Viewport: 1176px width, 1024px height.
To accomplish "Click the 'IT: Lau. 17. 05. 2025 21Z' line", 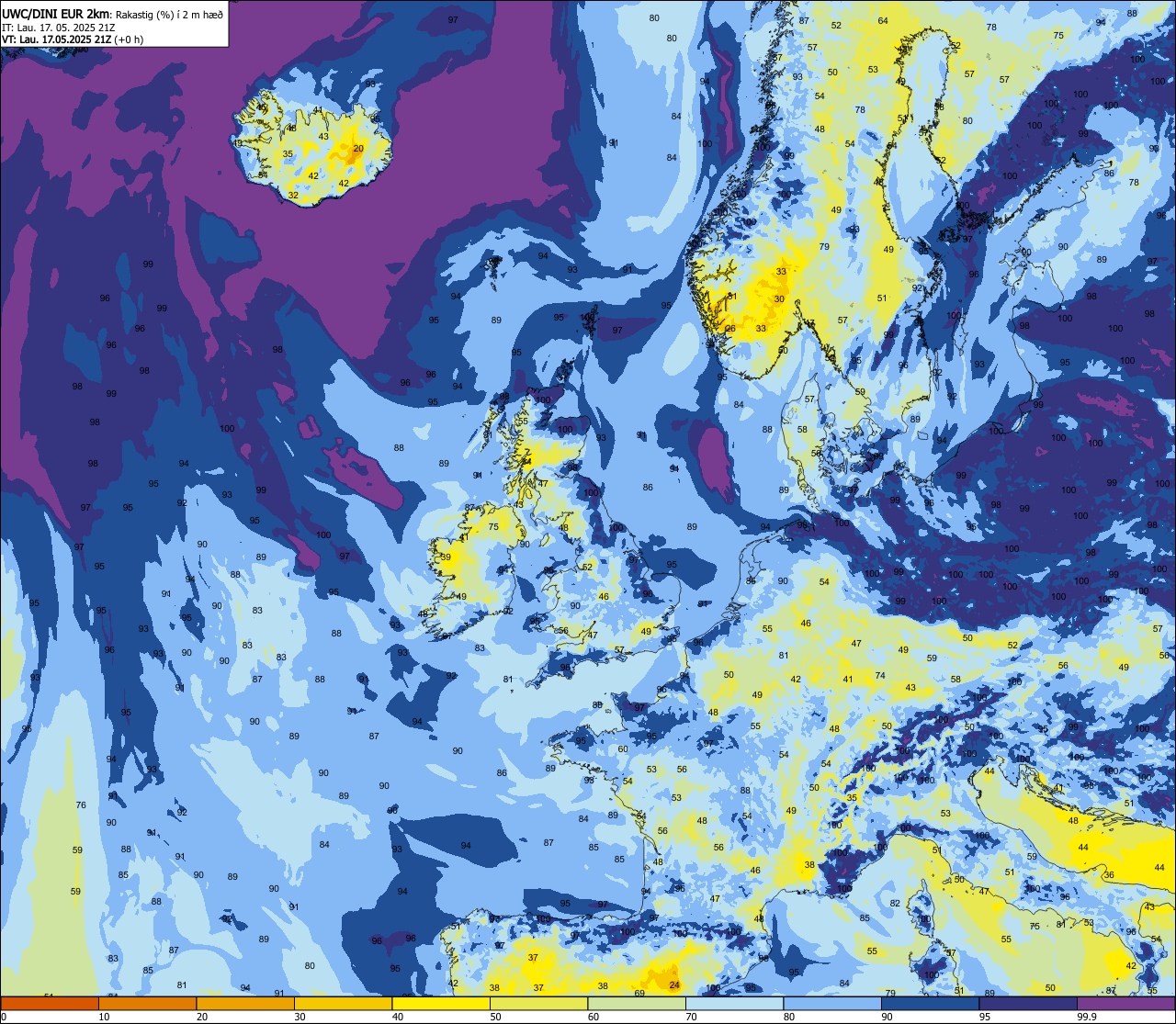I will click(59, 27).
